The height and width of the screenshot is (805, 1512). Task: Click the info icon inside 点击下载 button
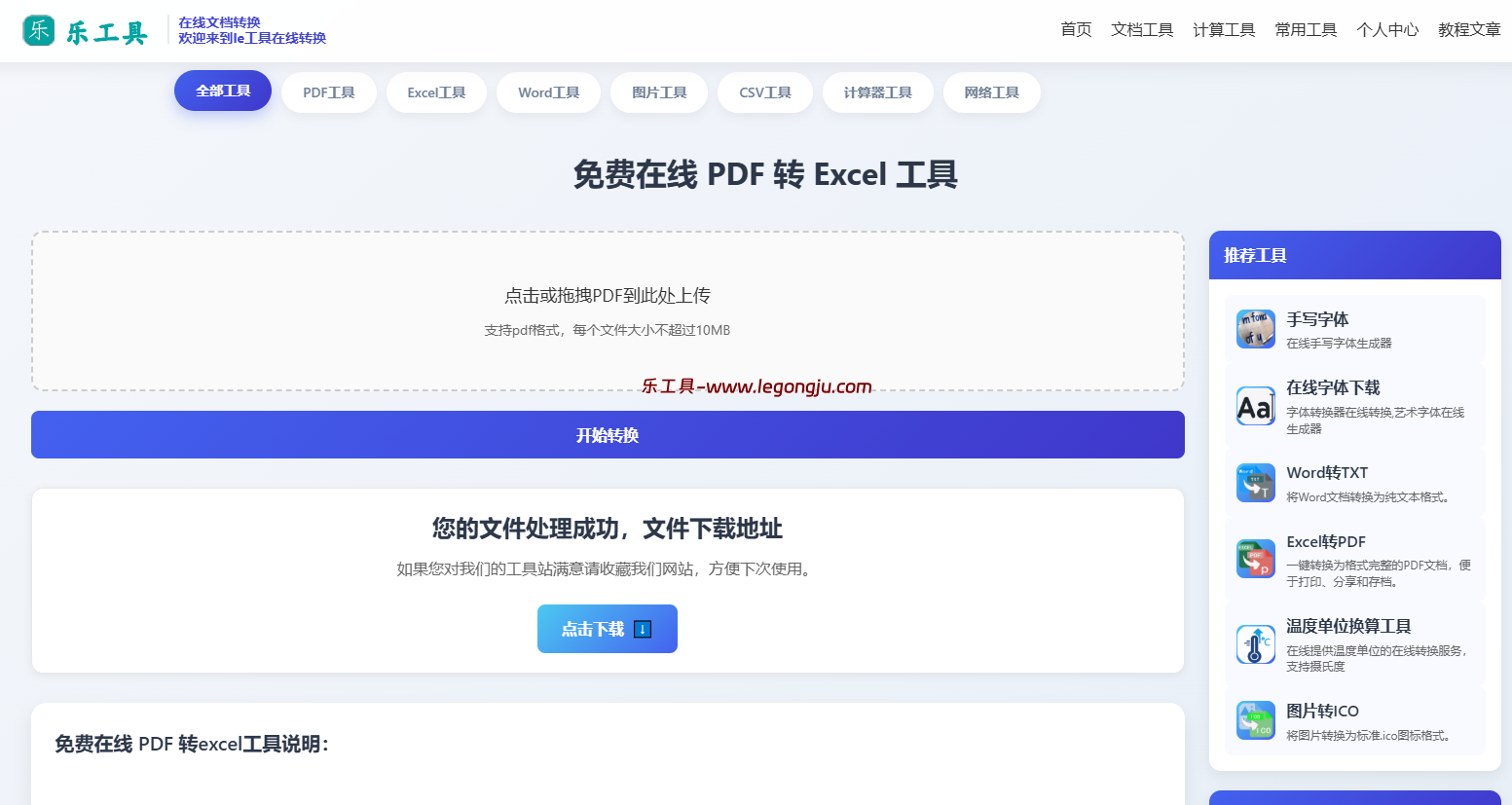642,629
